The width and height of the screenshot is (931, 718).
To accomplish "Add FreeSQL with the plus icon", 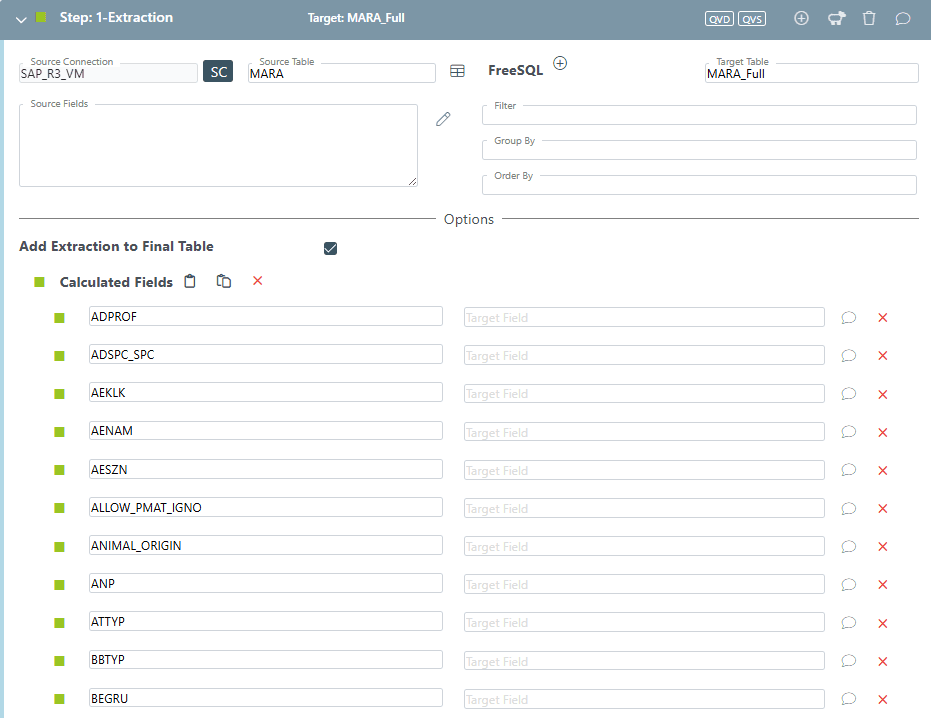I will click(560, 63).
